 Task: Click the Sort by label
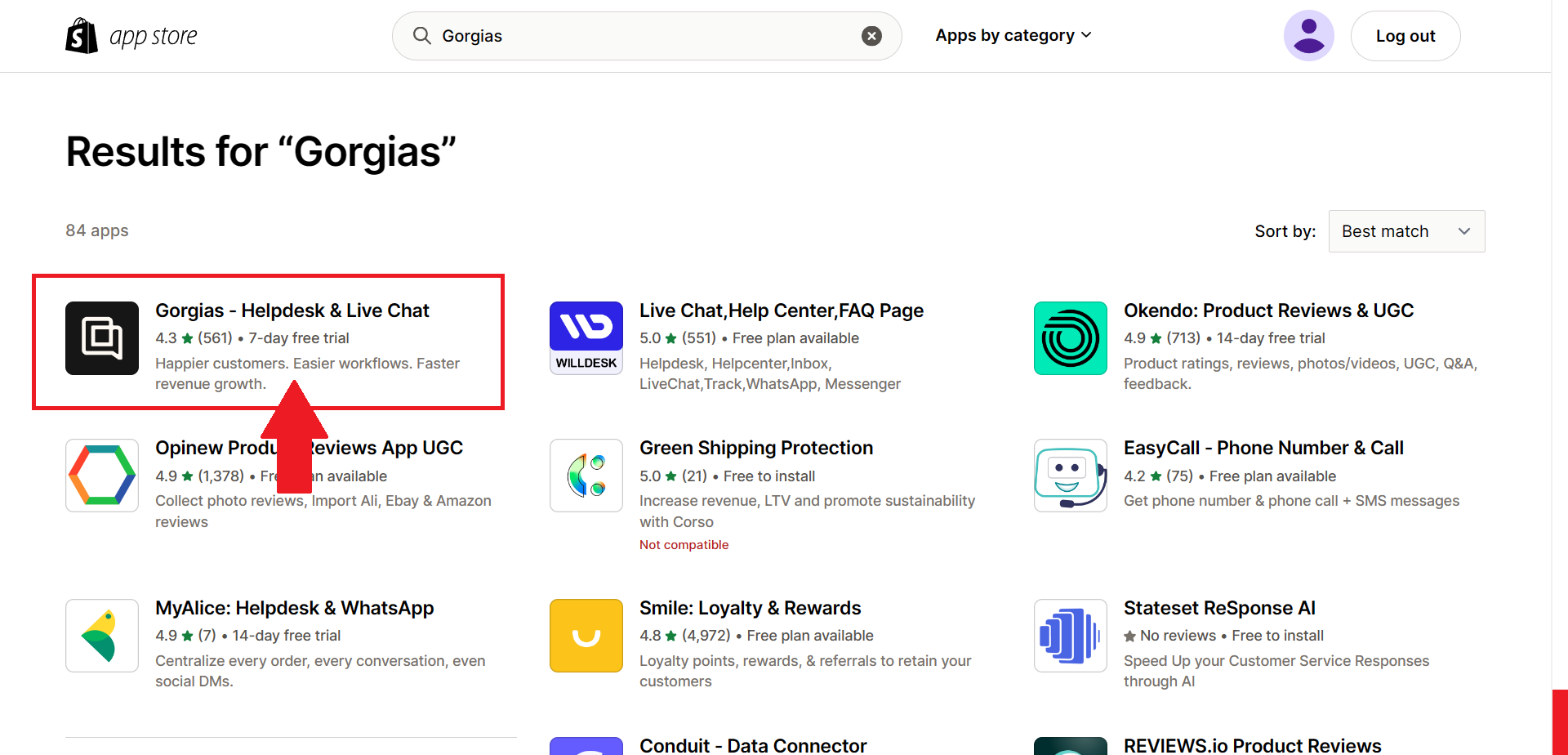[1285, 231]
